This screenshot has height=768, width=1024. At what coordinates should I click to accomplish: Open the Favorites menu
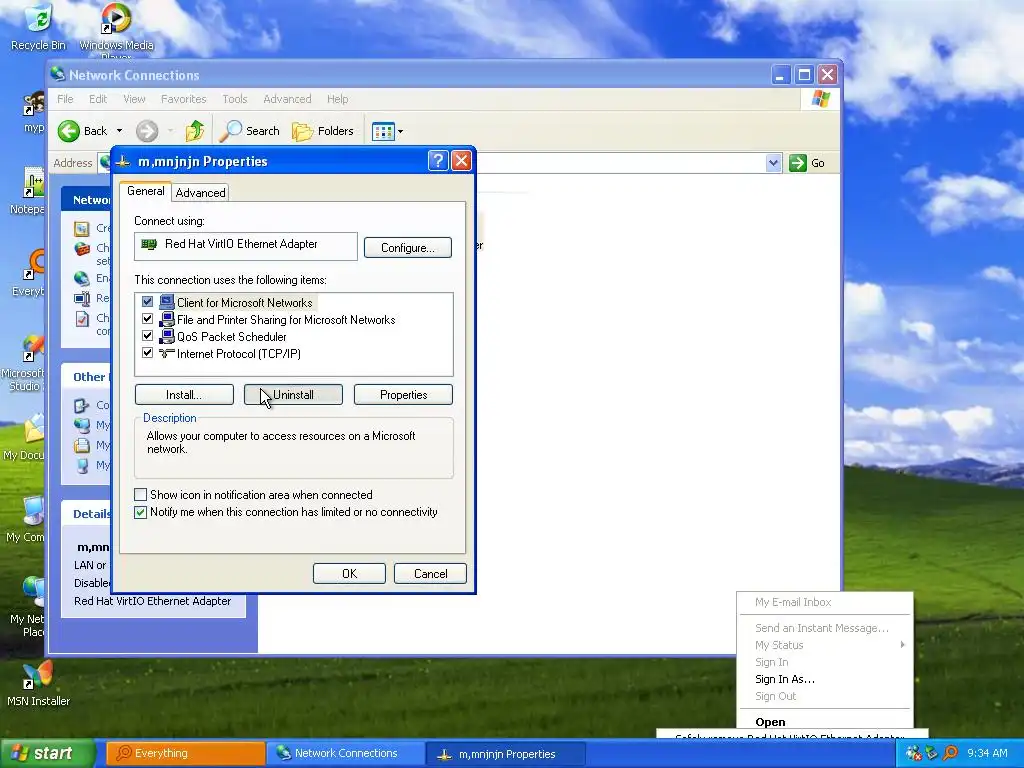coord(184,99)
